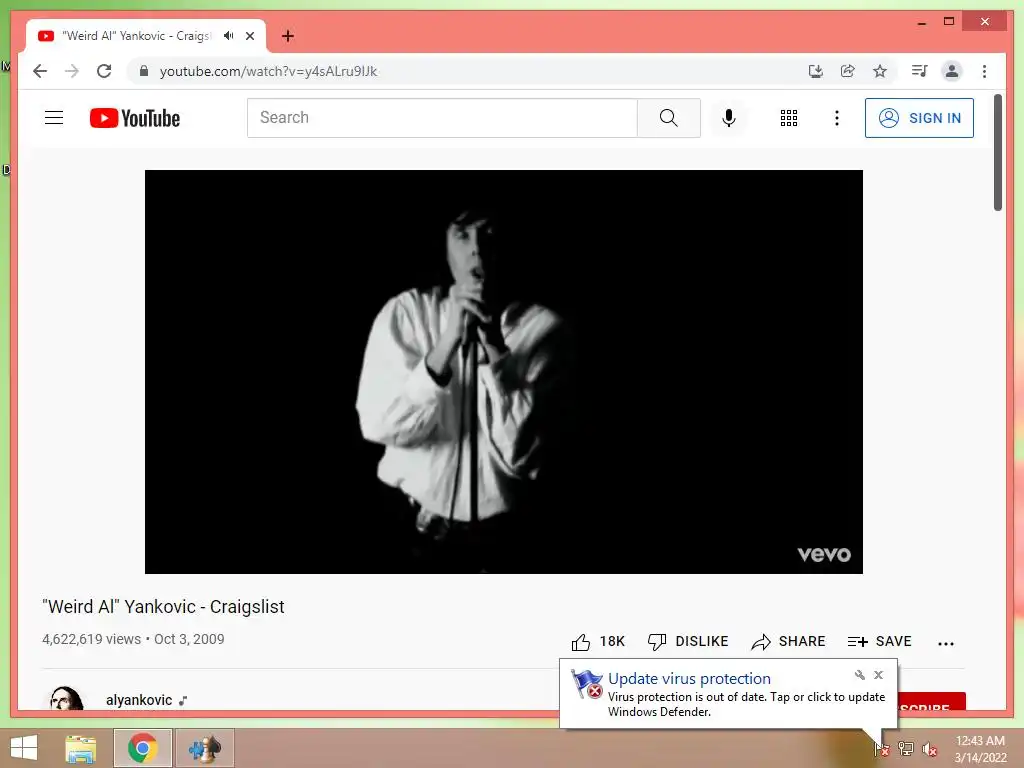The width and height of the screenshot is (1024, 768).
Task: Go to YouTube home via the logo
Action: point(135,118)
